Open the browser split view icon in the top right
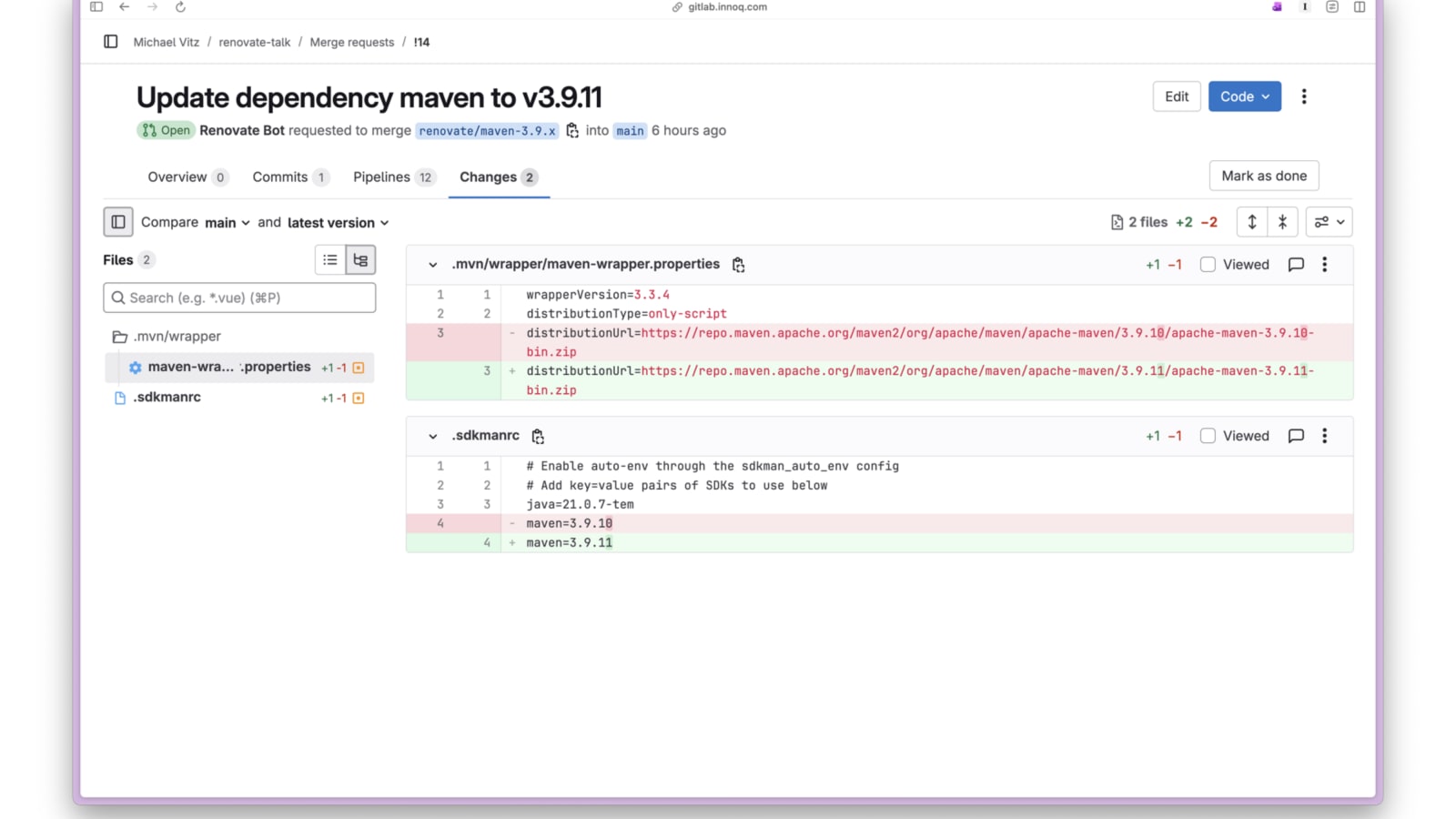The width and height of the screenshot is (1456, 819). coord(1360,7)
